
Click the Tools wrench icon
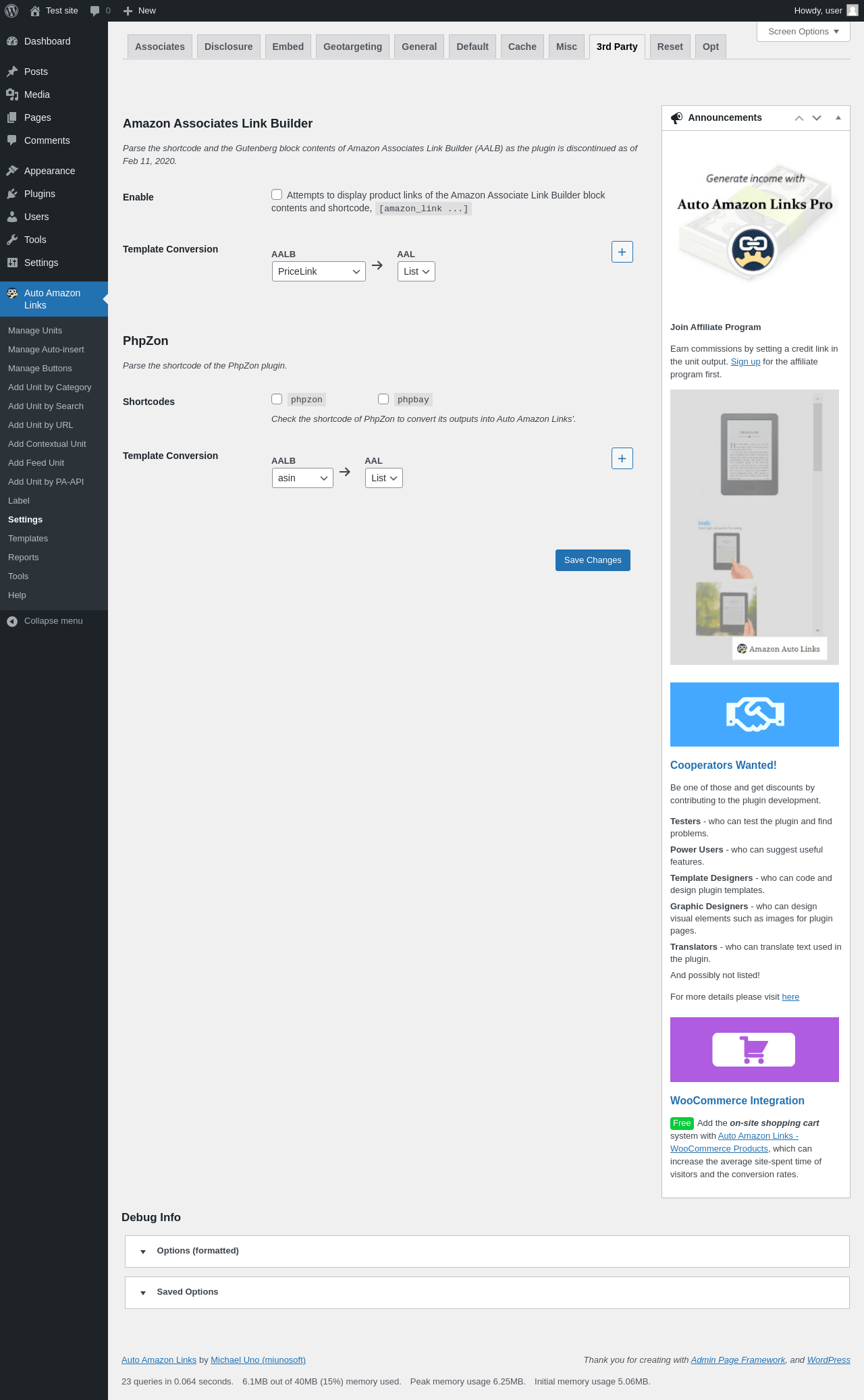(x=12, y=240)
